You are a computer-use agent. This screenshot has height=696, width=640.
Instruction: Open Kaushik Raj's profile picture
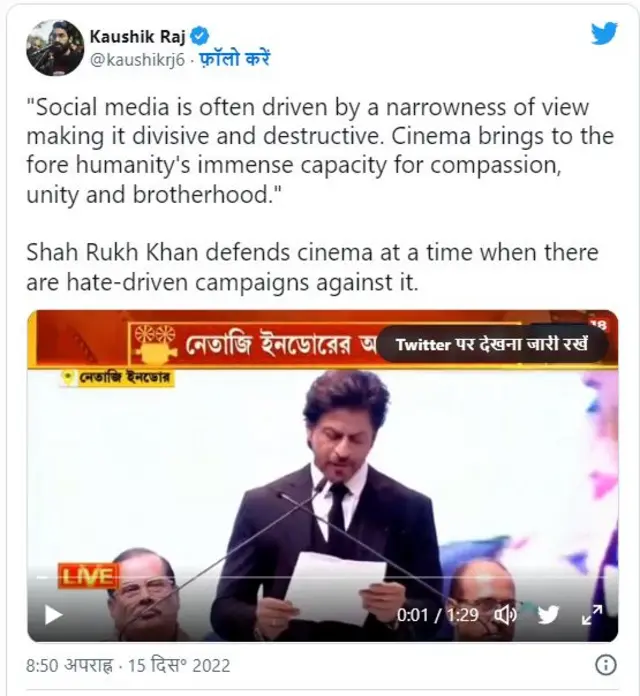pos(55,48)
